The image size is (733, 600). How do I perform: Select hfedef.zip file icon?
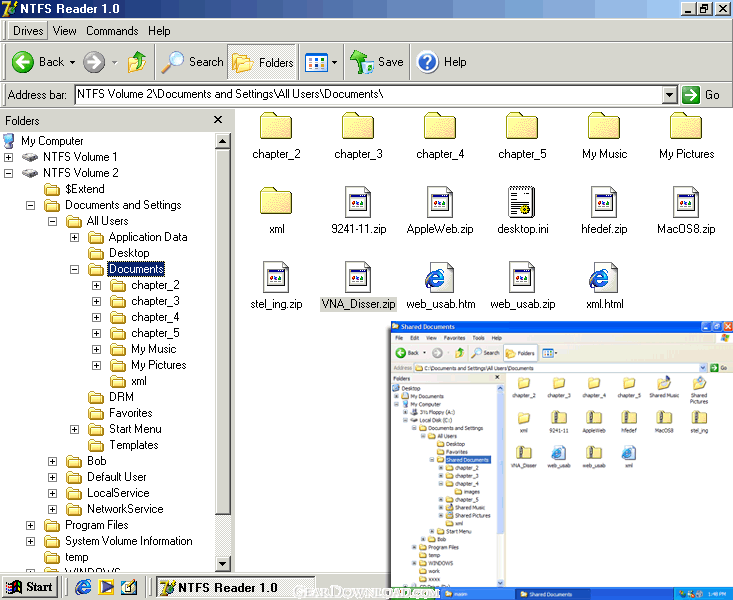click(x=604, y=202)
